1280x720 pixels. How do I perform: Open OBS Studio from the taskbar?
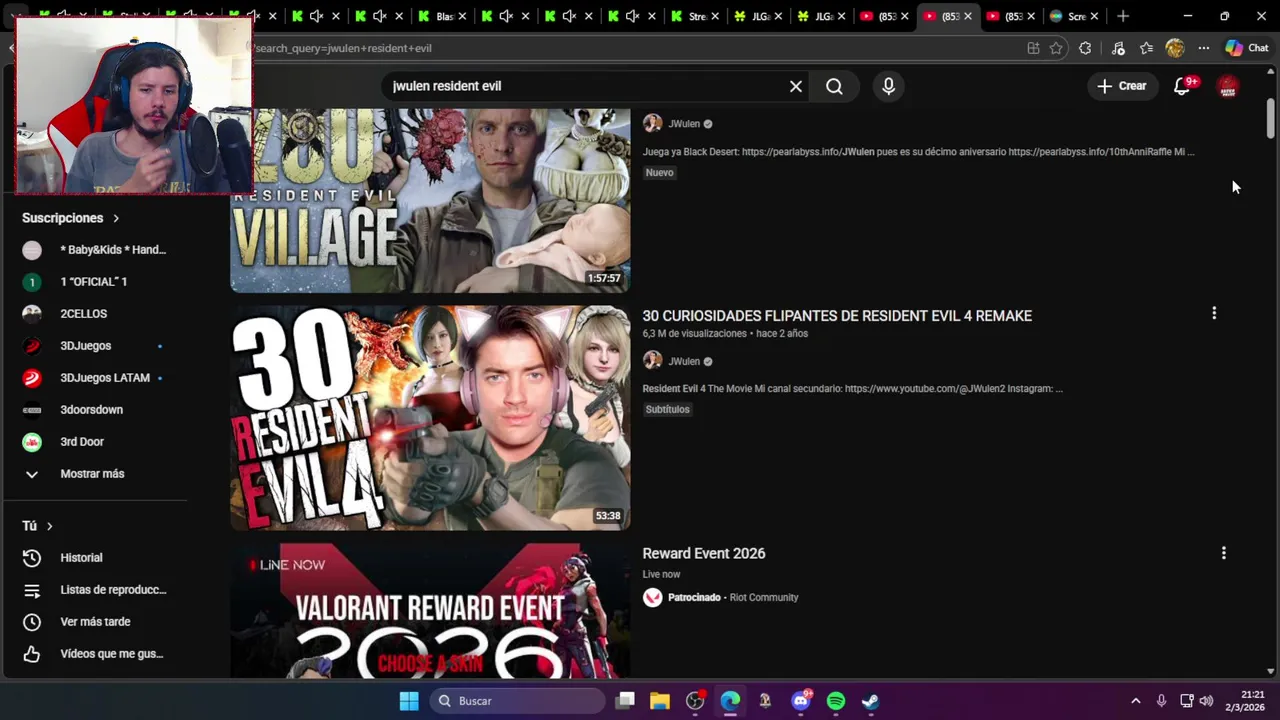point(695,701)
